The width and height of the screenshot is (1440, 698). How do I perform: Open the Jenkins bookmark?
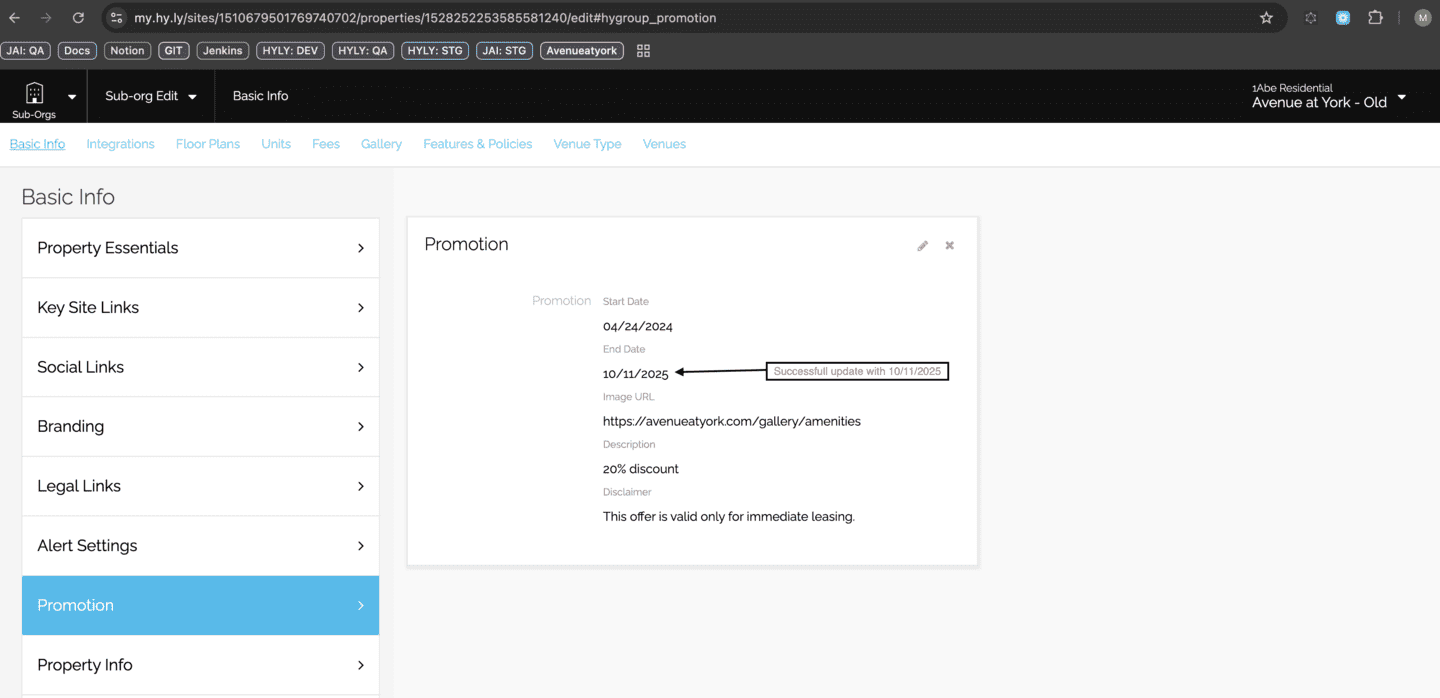coord(222,51)
